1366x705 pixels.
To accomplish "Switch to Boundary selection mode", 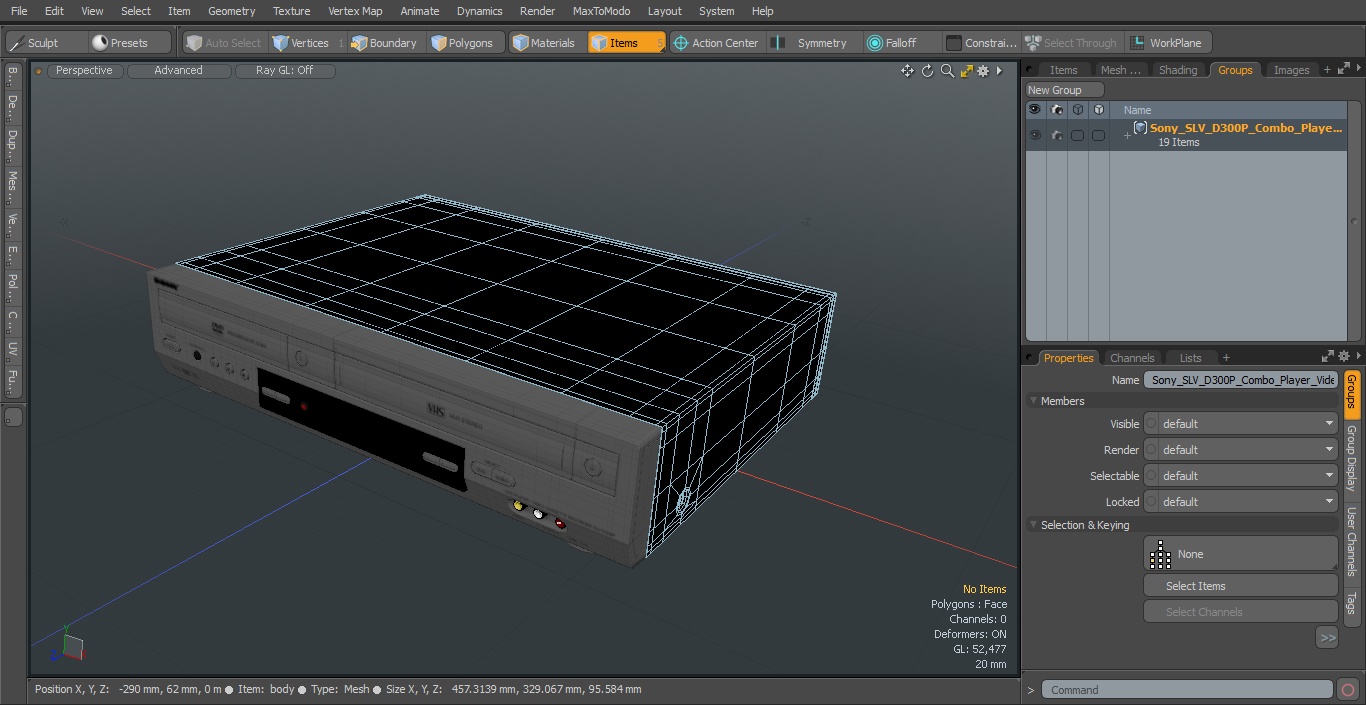I will coord(384,43).
